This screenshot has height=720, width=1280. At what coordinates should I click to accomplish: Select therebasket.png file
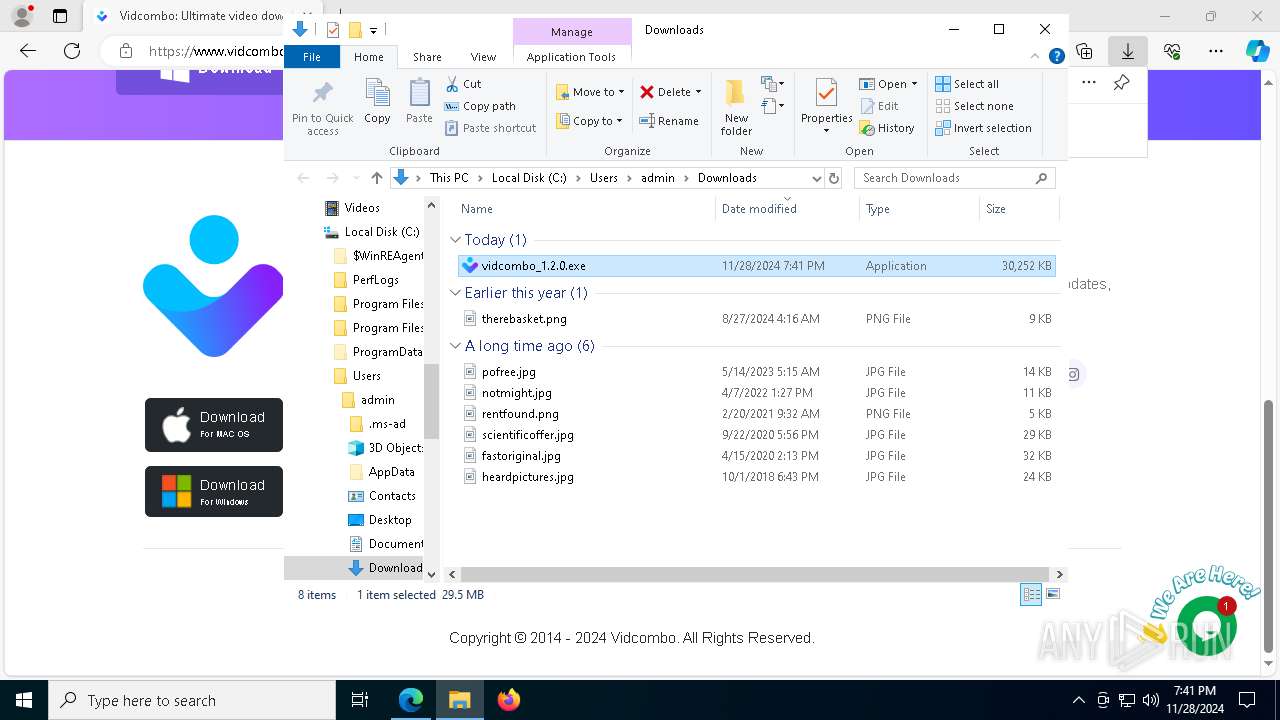pyautogui.click(x=757, y=319)
